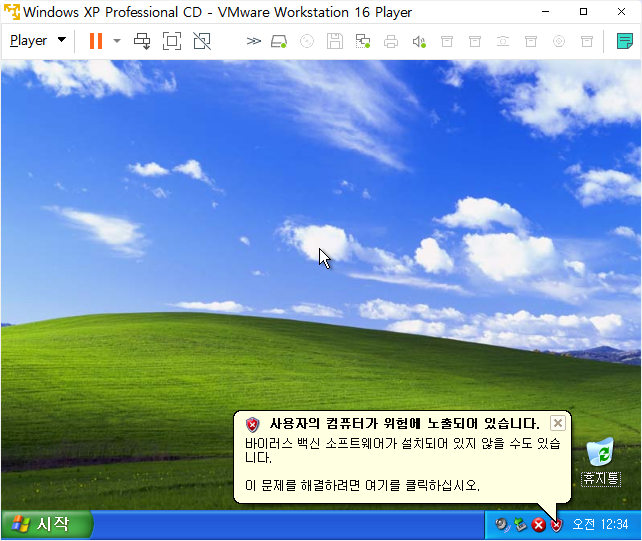Close the security warning balloon
The height and width of the screenshot is (541, 642).
coord(558,423)
